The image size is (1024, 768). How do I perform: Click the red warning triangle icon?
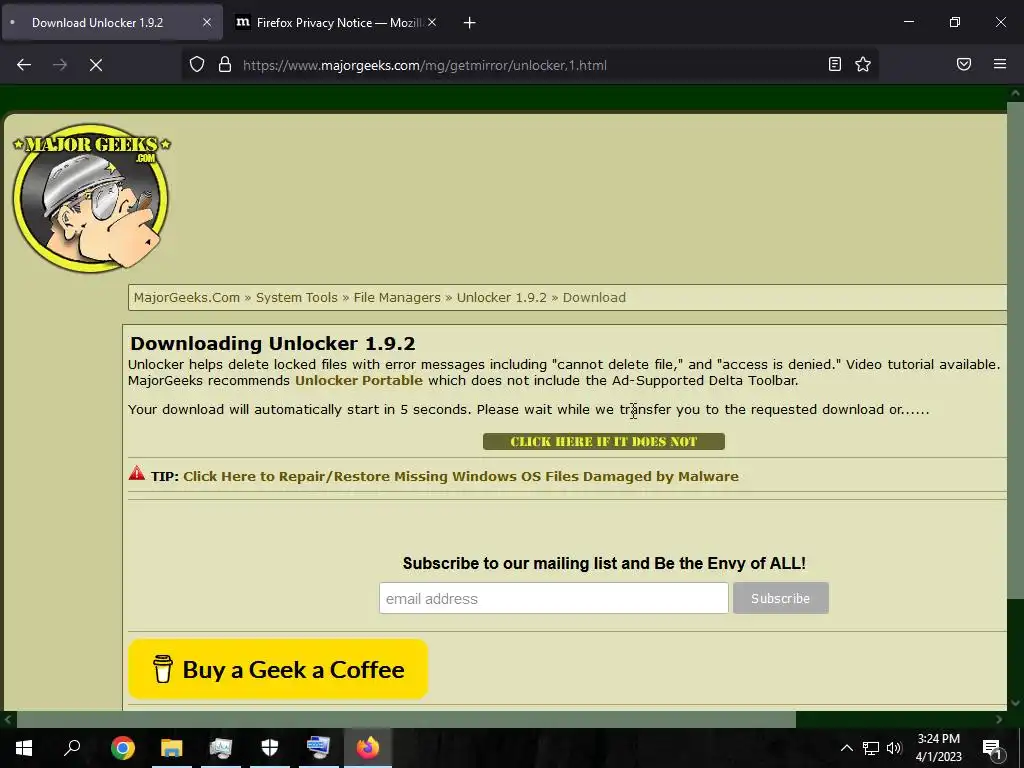tap(136, 473)
